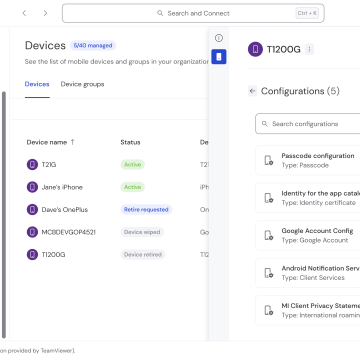The image size is (360, 360).
Task: Click the T1200G list row device icon
Action: [32, 255]
